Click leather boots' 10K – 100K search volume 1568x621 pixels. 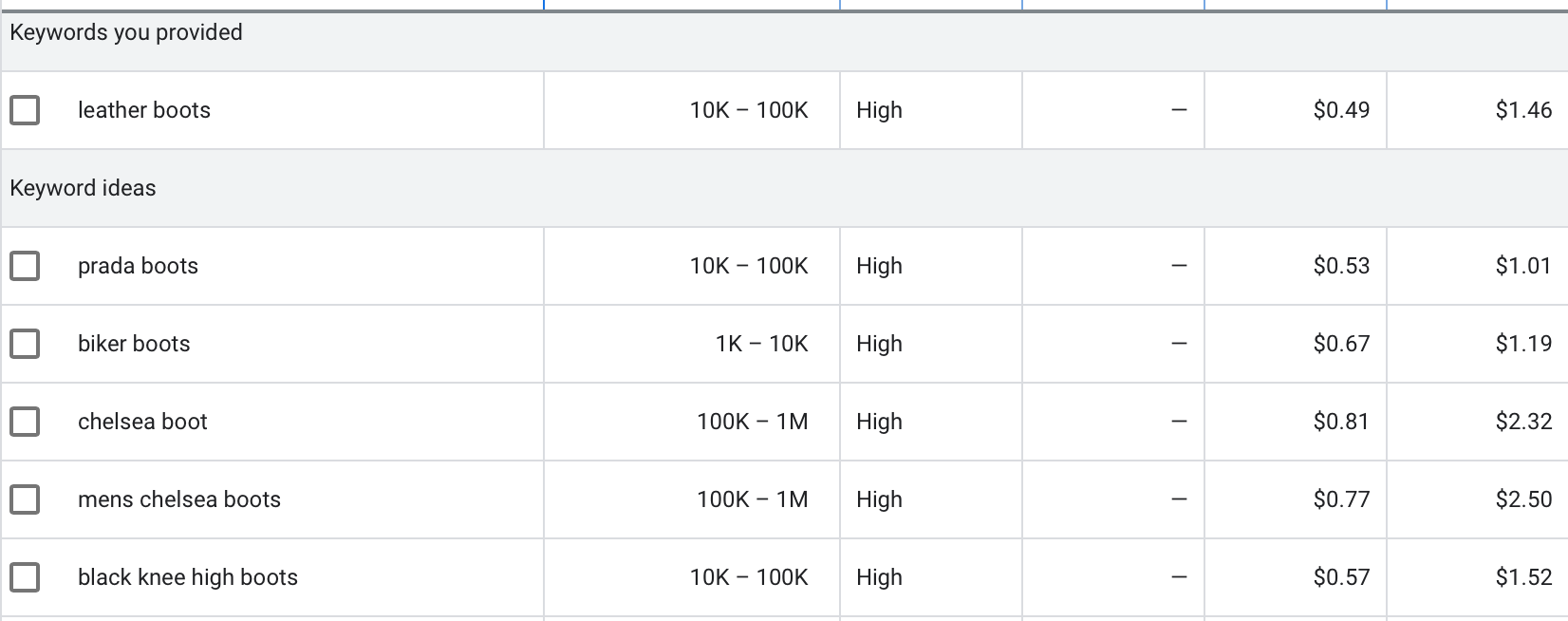[749, 110]
